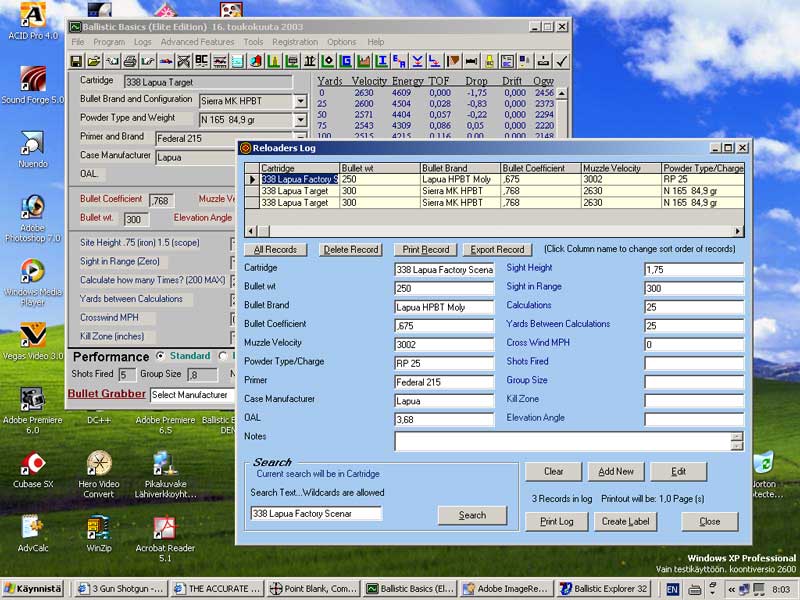Viewport: 800px width, 600px height.
Task: Click the checkmark toolbar icon
Action: point(561,61)
